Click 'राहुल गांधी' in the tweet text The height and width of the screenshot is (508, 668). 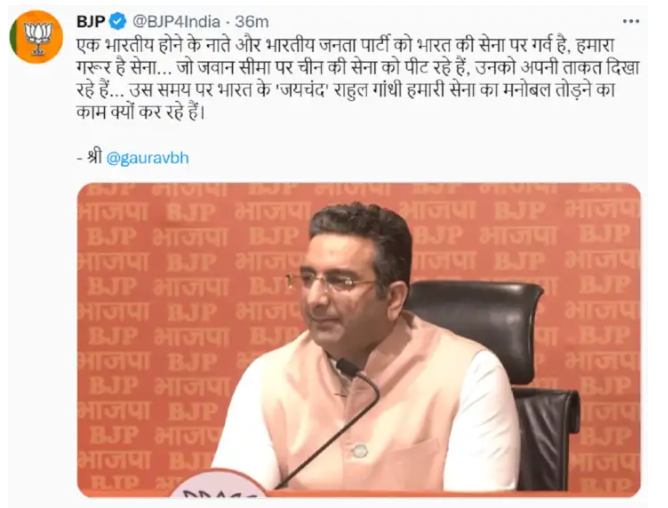pyautogui.click(x=369, y=91)
